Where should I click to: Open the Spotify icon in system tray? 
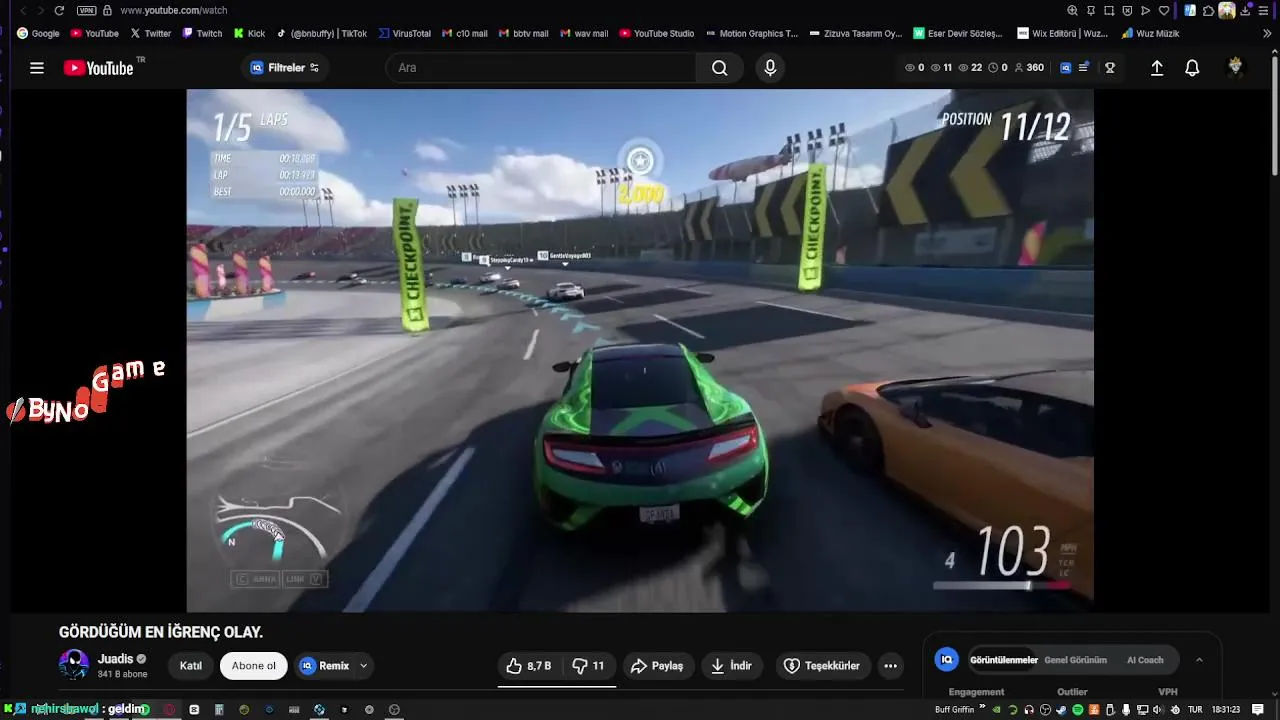point(1078,710)
